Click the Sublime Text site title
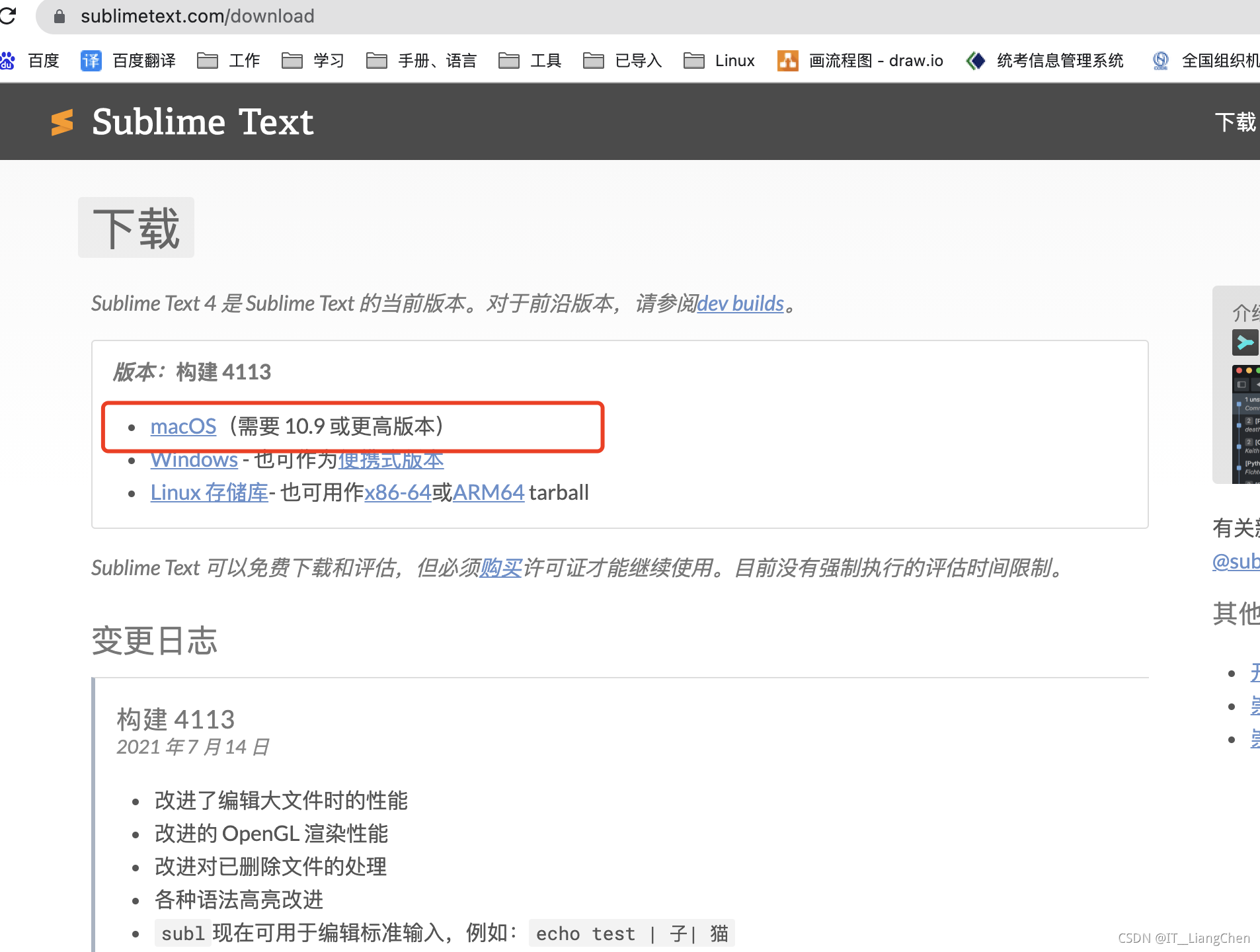 coord(202,122)
